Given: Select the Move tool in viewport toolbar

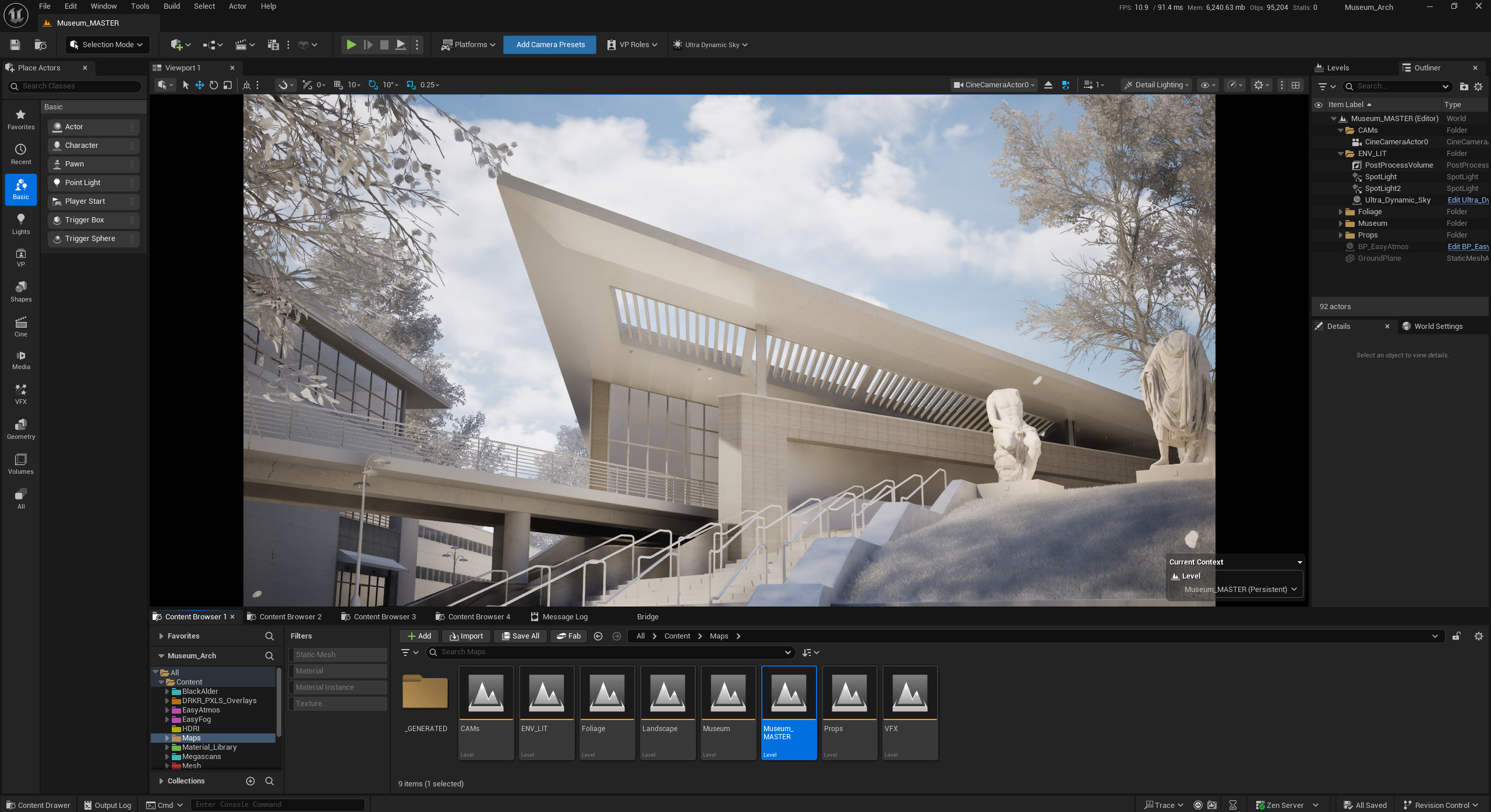Looking at the screenshot, I should tap(200, 85).
